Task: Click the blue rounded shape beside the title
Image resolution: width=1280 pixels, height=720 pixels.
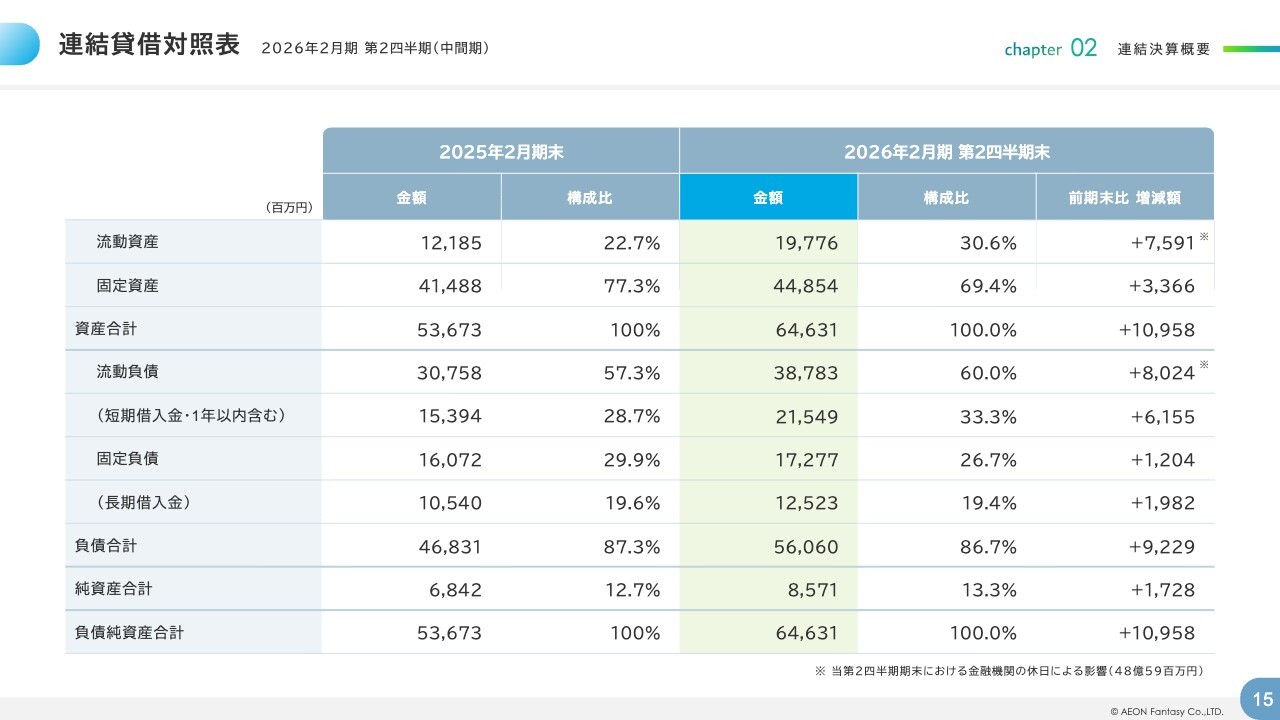Action: 19,44
